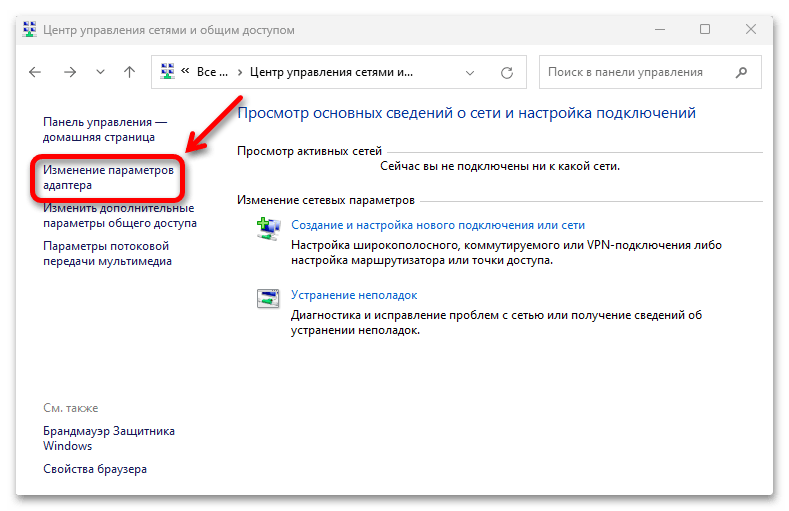Open 'Изменить дополнительные параметры общего доступа'
Viewport: 789px width, 511px height.
pyautogui.click(x=120, y=215)
